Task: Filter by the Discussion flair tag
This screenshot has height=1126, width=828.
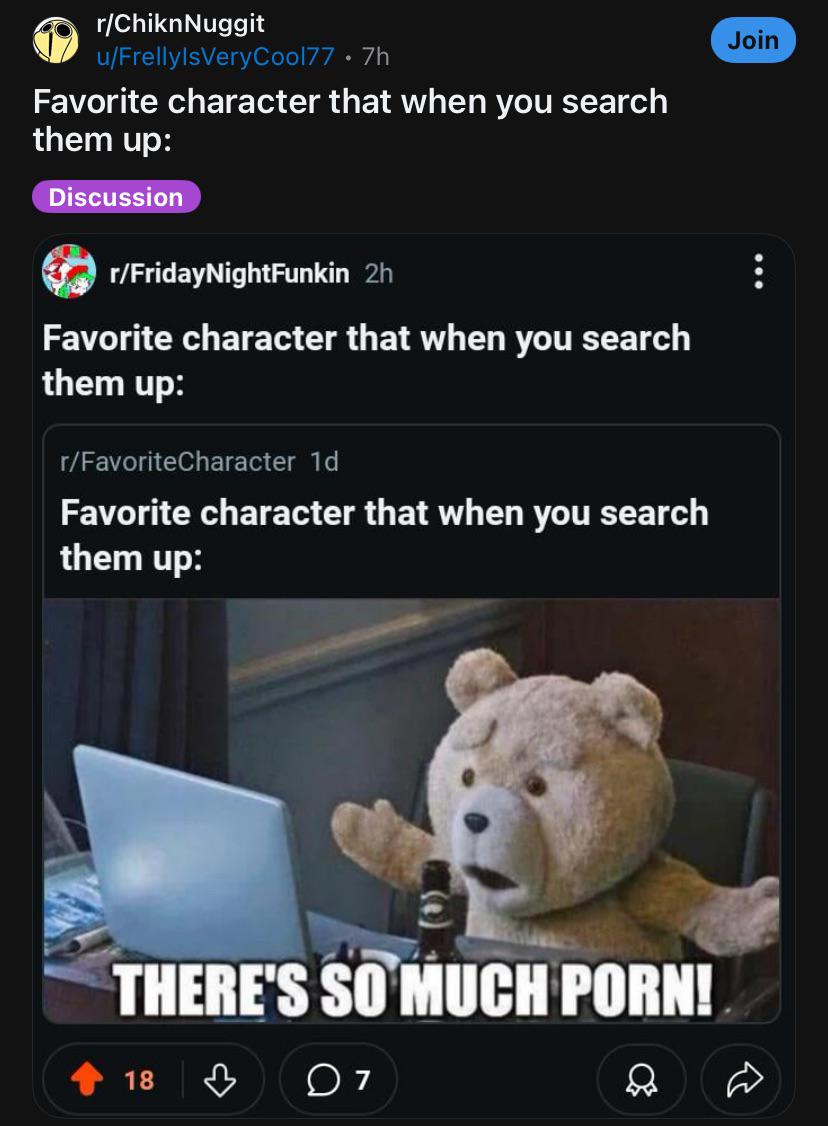Action: point(116,197)
